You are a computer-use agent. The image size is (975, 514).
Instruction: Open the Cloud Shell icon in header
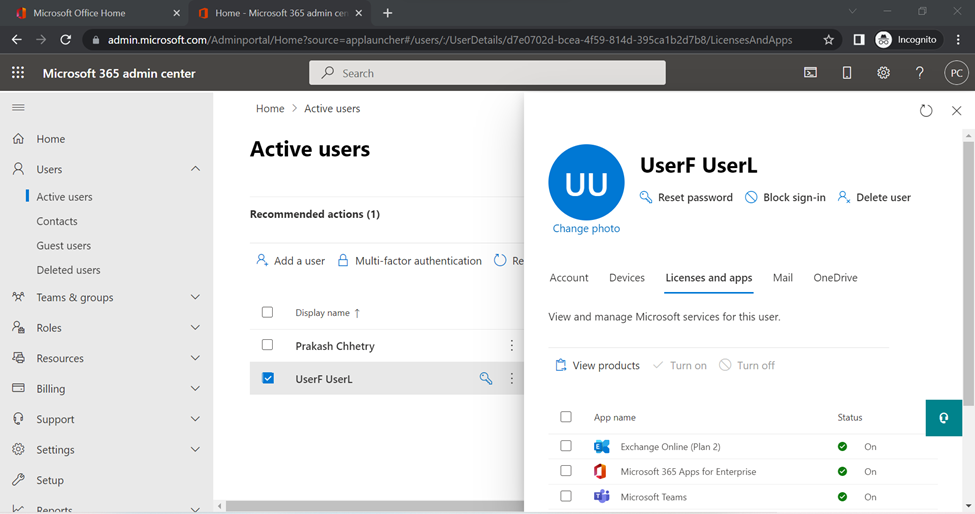(810, 73)
